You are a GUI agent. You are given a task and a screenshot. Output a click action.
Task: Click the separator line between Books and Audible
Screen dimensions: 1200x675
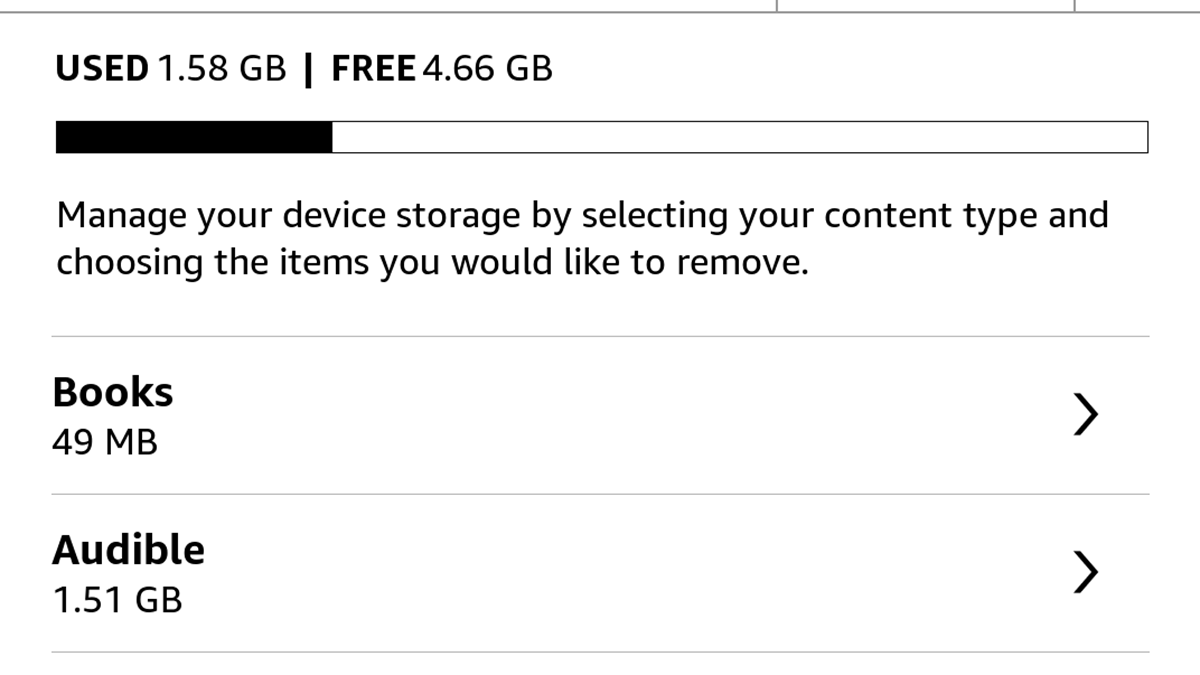[x=600, y=494]
